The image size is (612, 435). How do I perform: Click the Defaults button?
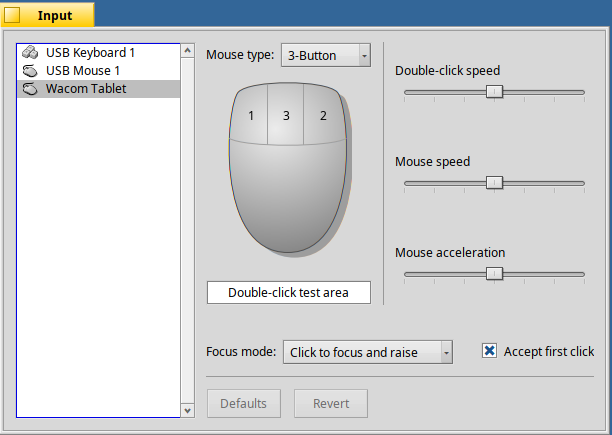click(x=244, y=403)
